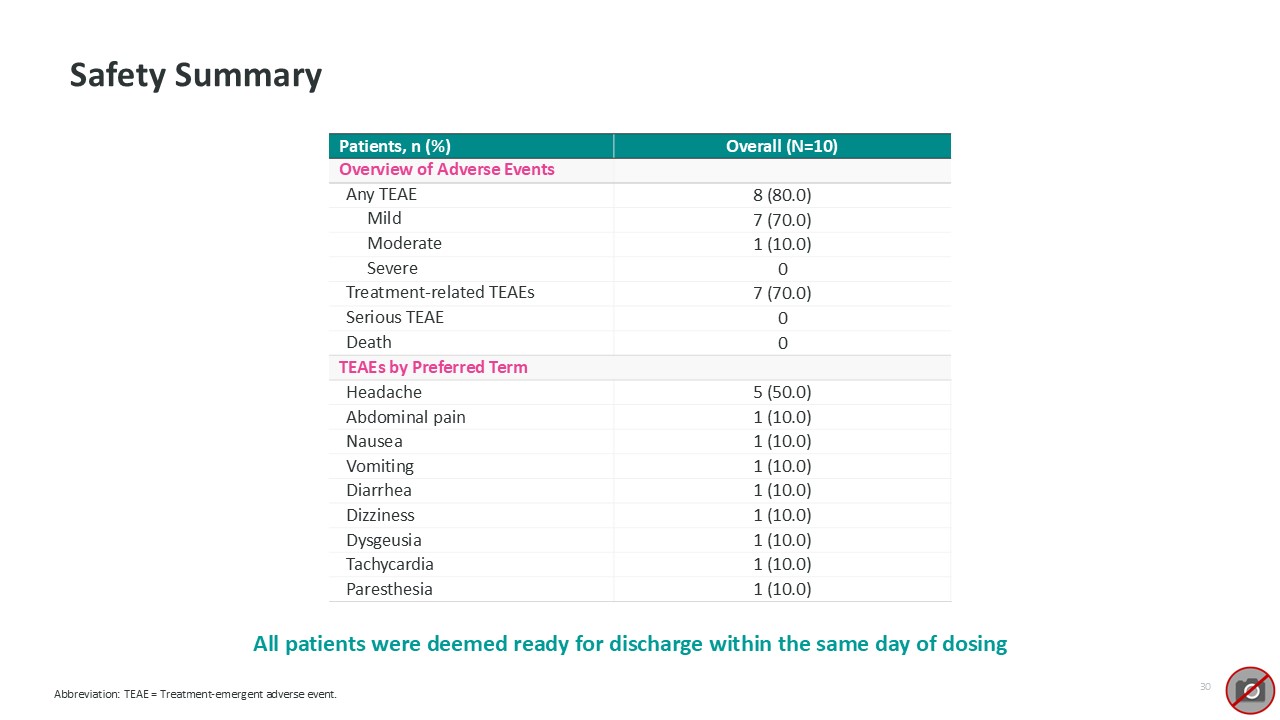
Task: Click the TEAE abbreviation footnote
Action: [x=195, y=695]
